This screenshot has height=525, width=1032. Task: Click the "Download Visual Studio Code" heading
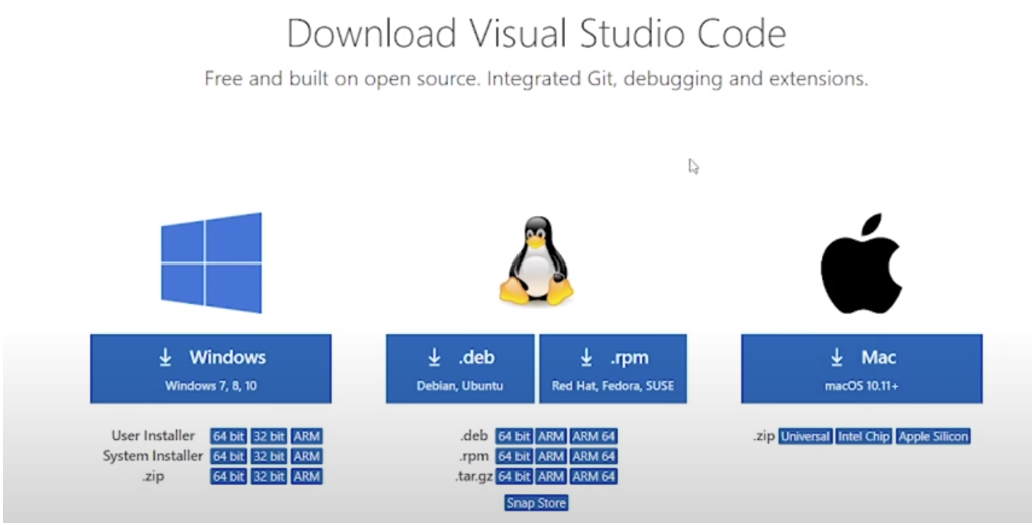coord(536,33)
